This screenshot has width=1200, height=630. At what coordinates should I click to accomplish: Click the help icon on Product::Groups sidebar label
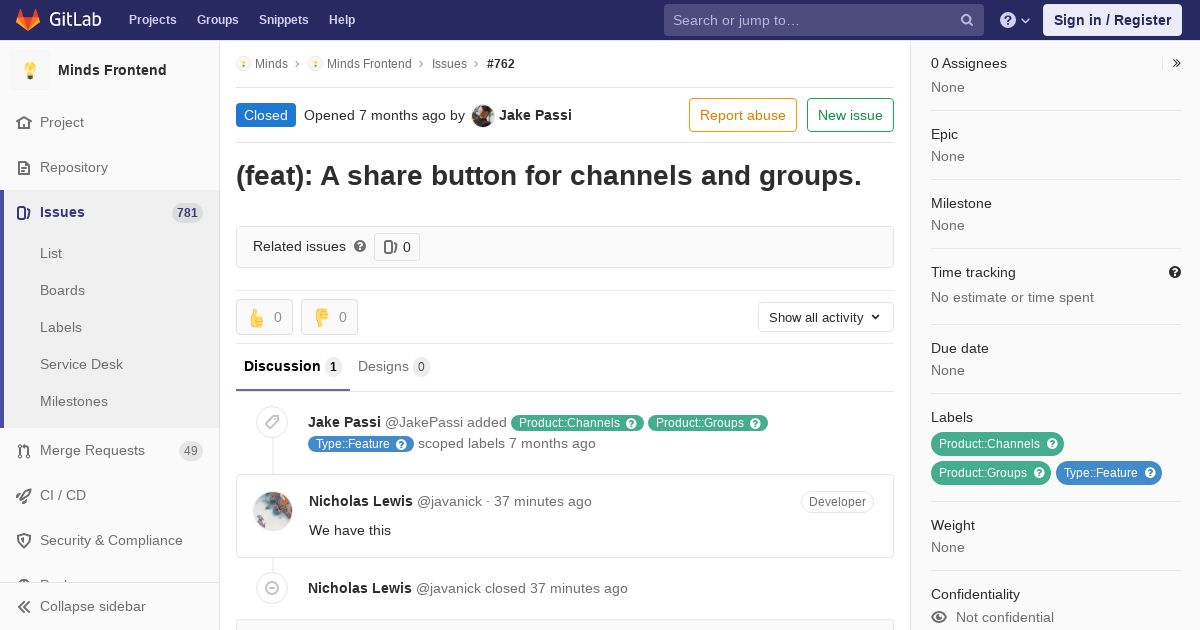(1039, 473)
